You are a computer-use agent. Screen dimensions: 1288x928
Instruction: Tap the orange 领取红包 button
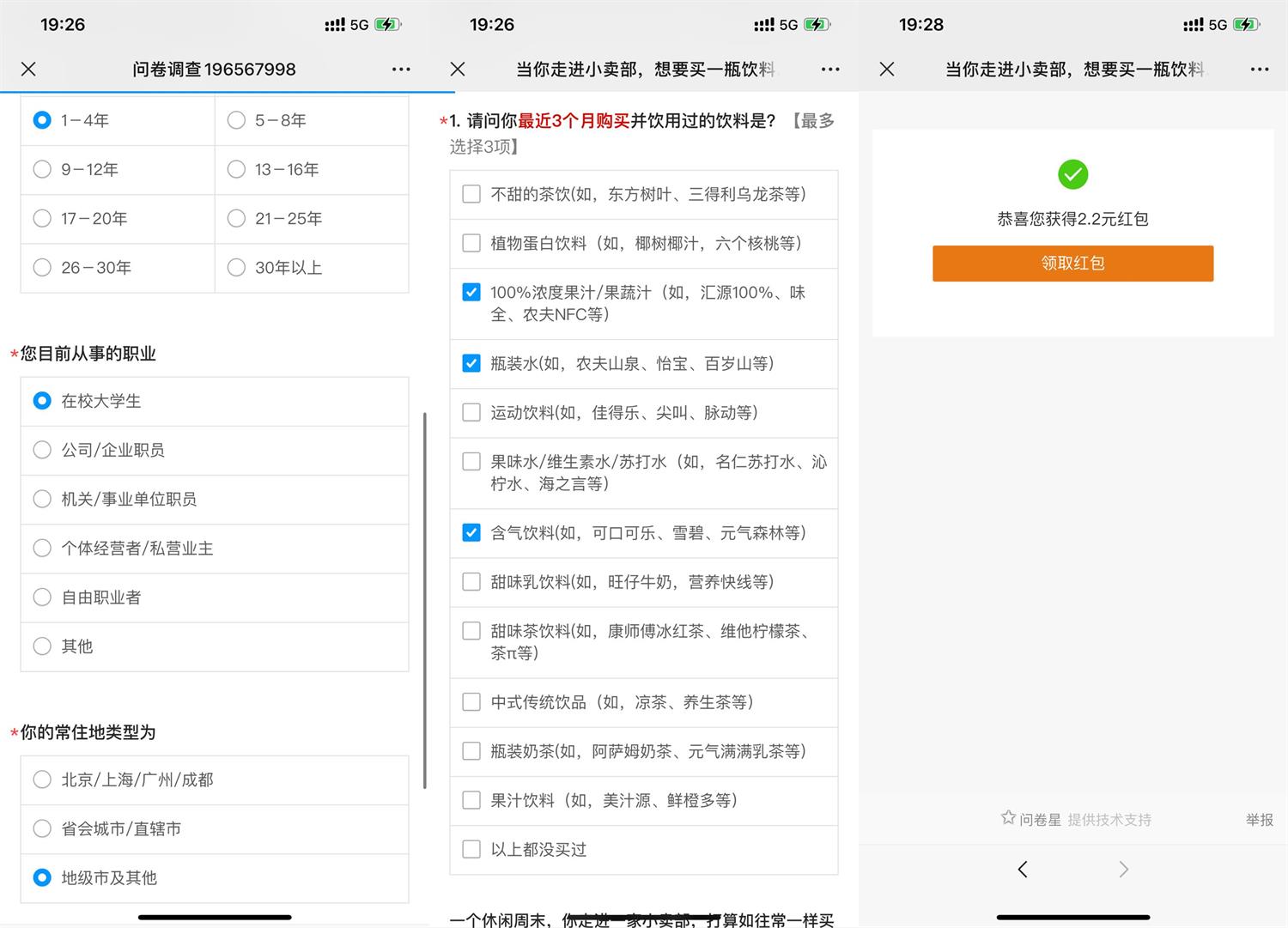point(1072,263)
